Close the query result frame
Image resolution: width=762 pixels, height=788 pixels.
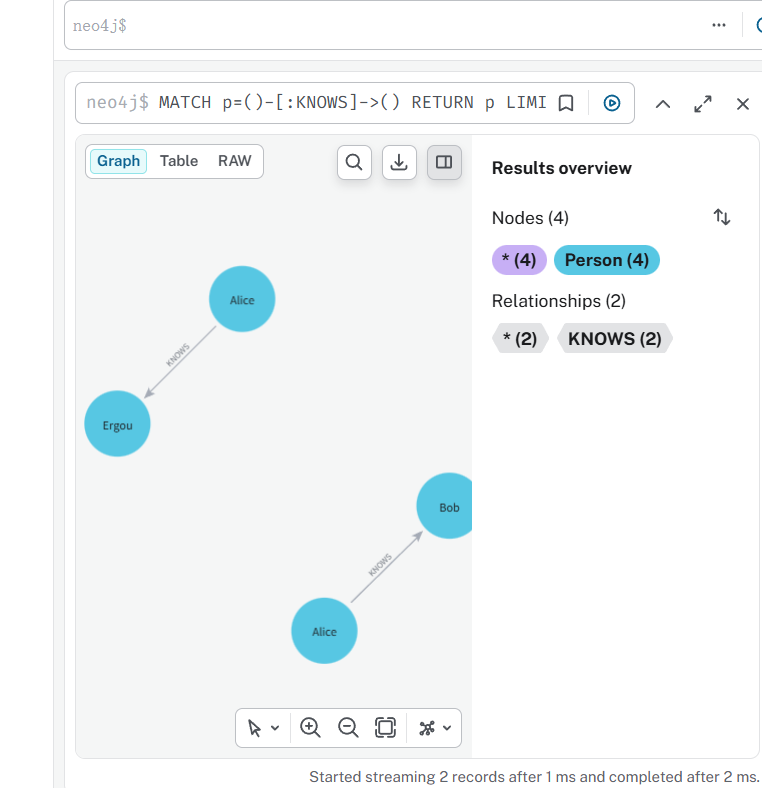click(743, 104)
